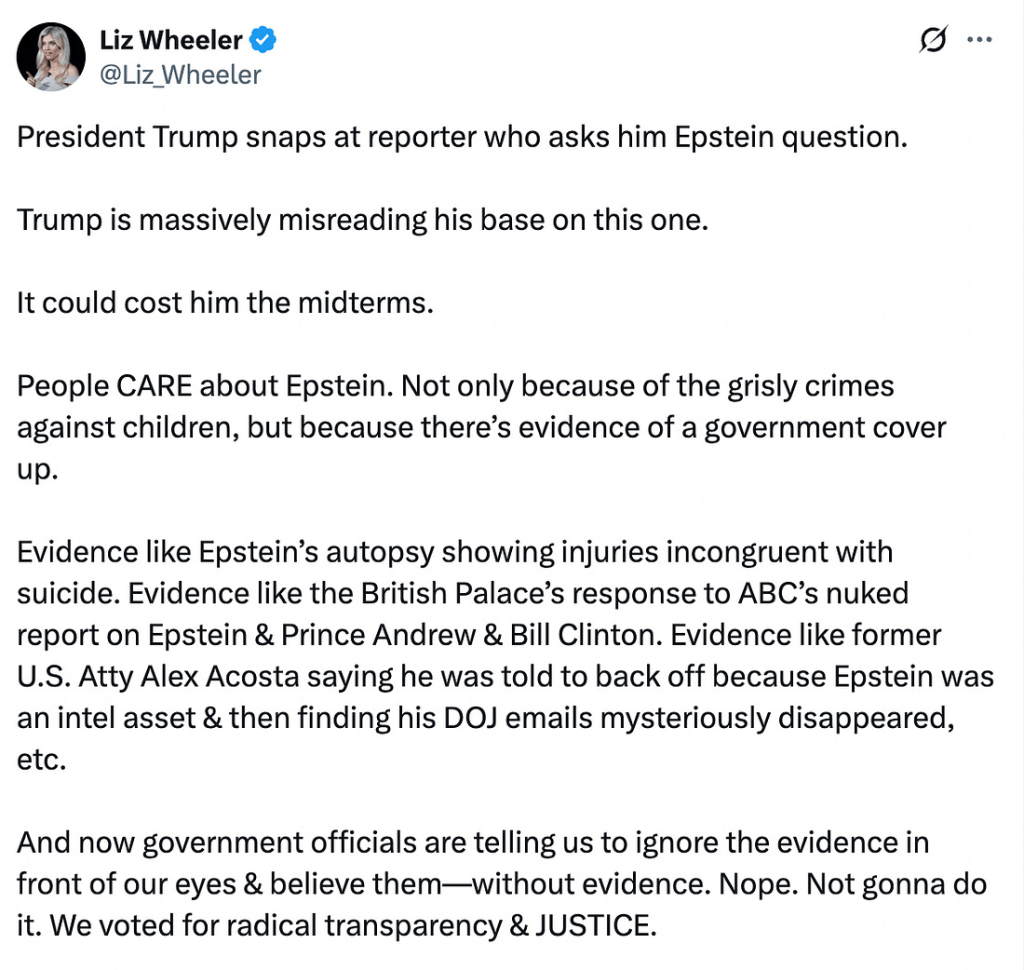Click the Grok icon on the post
This screenshot has height=970, width=1024.
tap(932, 41)
